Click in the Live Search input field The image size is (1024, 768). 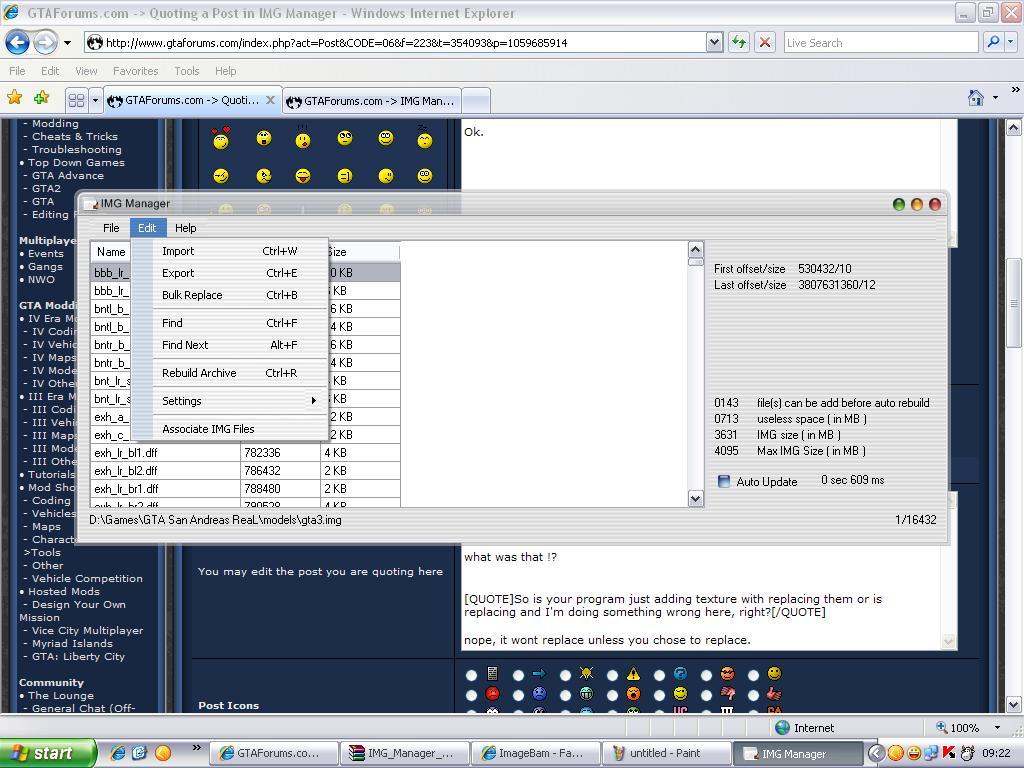coord(881,43)
